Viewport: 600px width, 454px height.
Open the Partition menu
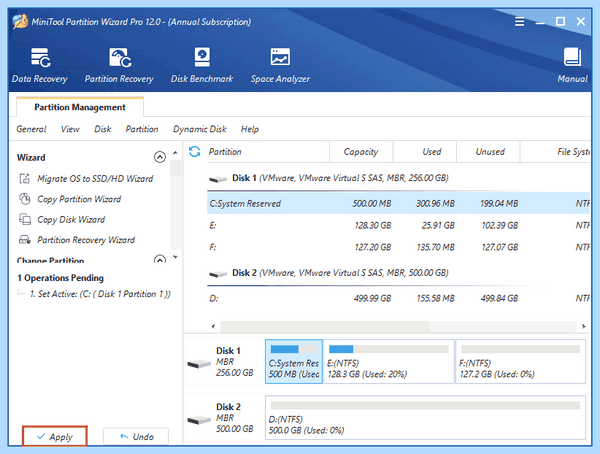(x=142, y=129)
